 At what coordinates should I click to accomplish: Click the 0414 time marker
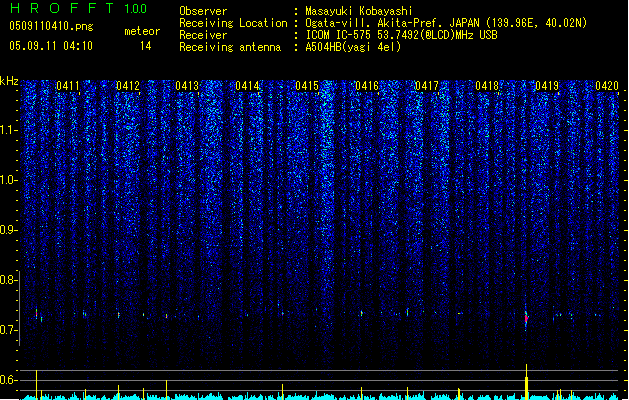point(247,86)
